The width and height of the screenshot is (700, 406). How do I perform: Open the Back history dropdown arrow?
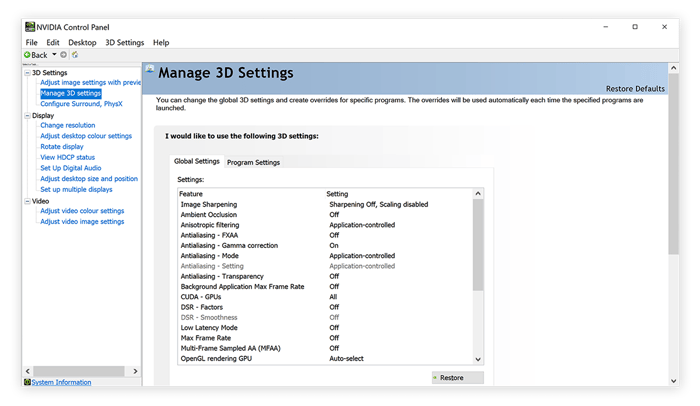coord(54,54)
